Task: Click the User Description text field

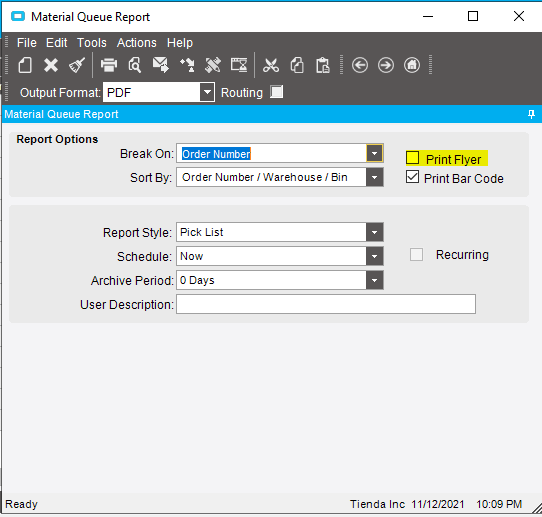Action: (x=326, y=304)
